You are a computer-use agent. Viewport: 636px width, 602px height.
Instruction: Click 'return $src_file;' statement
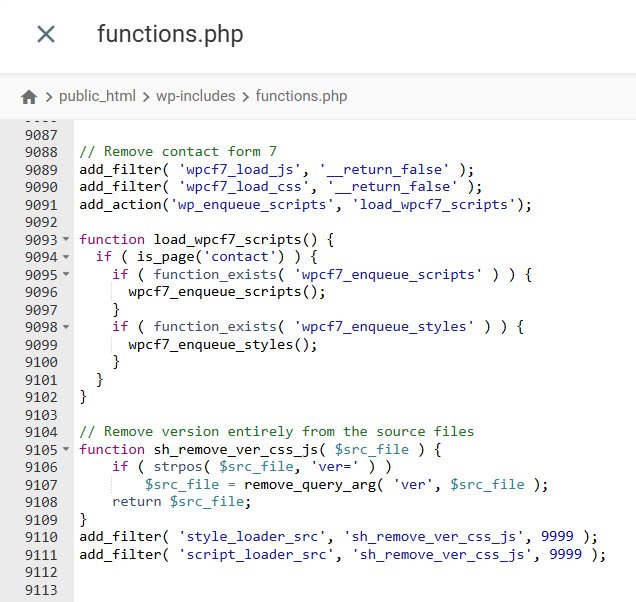coord(182,502)
